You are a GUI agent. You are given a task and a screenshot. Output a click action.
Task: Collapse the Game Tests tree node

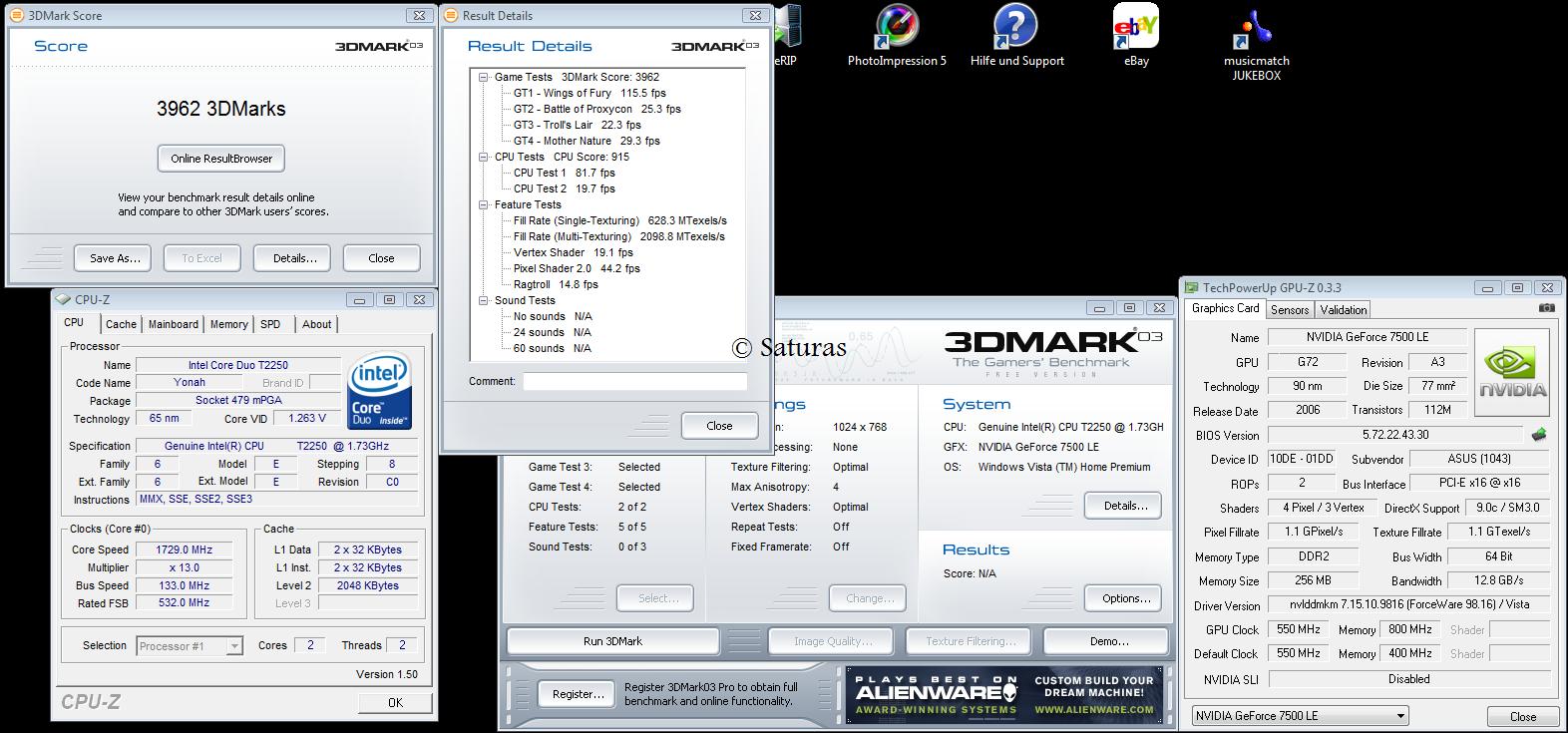pyautogui.click(x=484, y=77)
